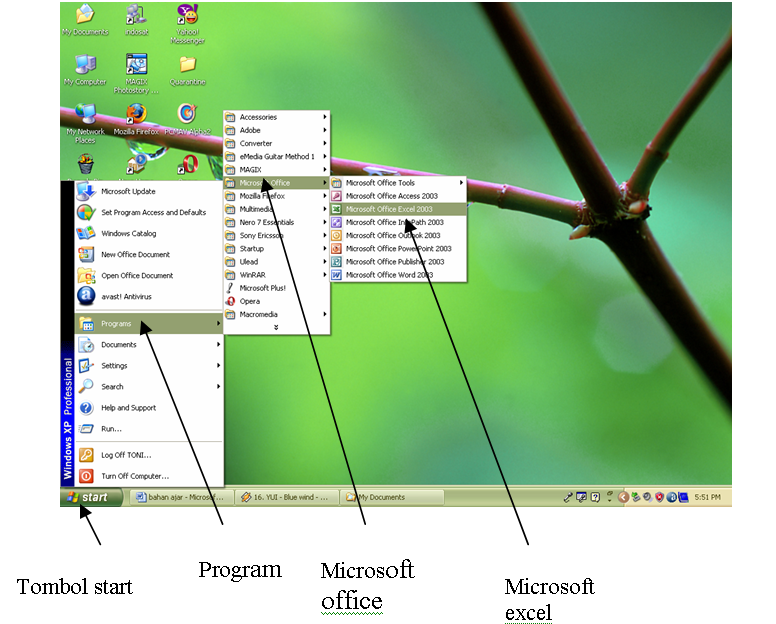This screenshot has width=776, height=624.
Task: Switch to bahan ajar - Microsoft taskbar button
Action: pyautogui.click(x=181, y=497)
